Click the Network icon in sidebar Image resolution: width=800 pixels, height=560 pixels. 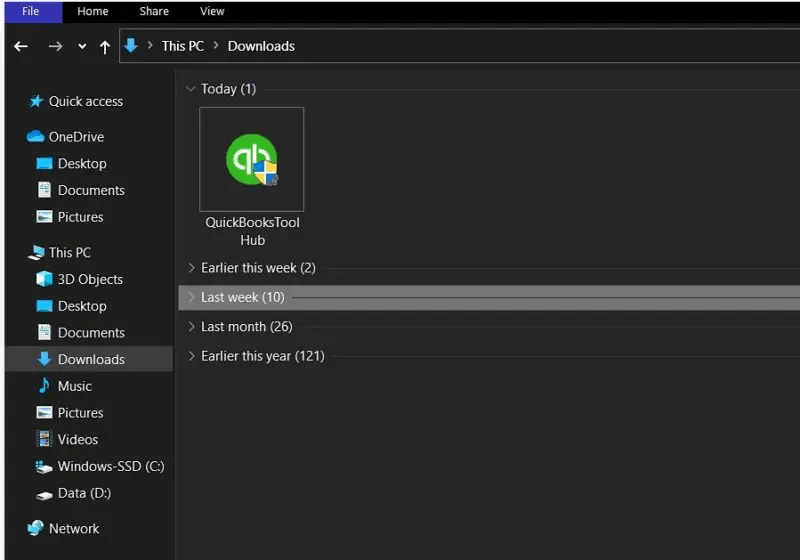pyautogui.click(x=36, y=528)
